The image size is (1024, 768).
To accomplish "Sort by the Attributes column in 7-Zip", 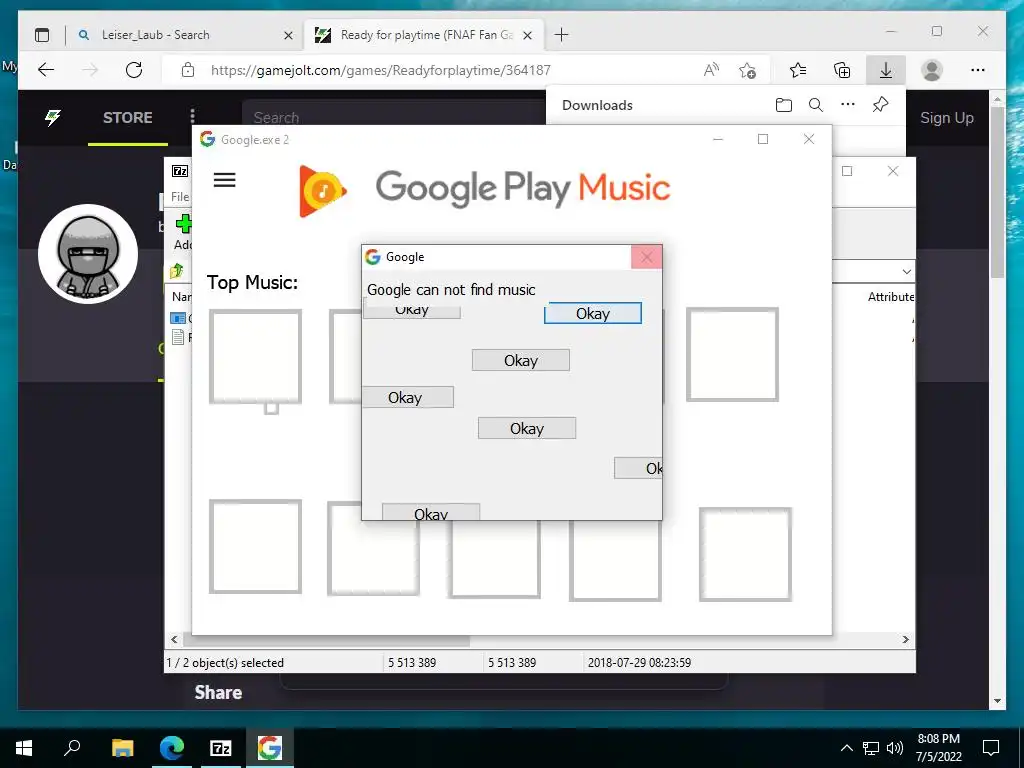I will [x=891, y=296].
